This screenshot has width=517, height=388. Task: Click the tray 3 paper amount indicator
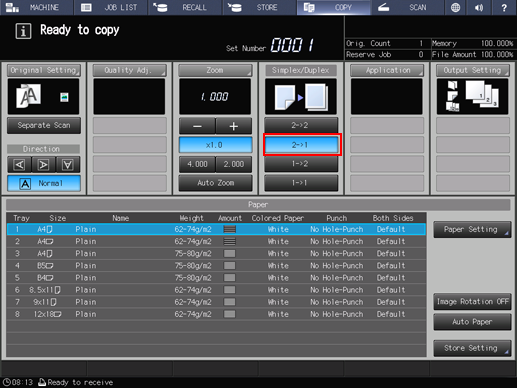coord(229,254)
